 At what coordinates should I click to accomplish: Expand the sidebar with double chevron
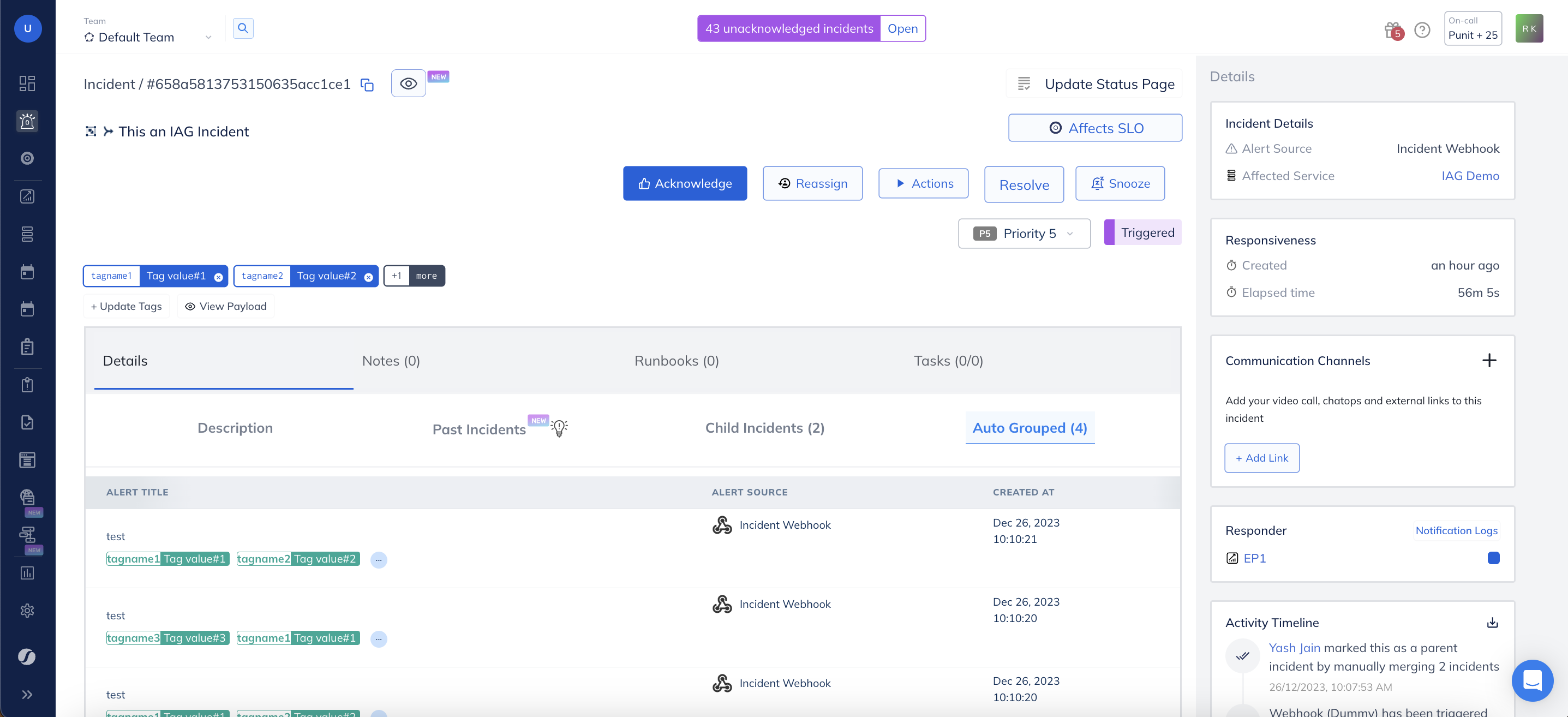27,695
